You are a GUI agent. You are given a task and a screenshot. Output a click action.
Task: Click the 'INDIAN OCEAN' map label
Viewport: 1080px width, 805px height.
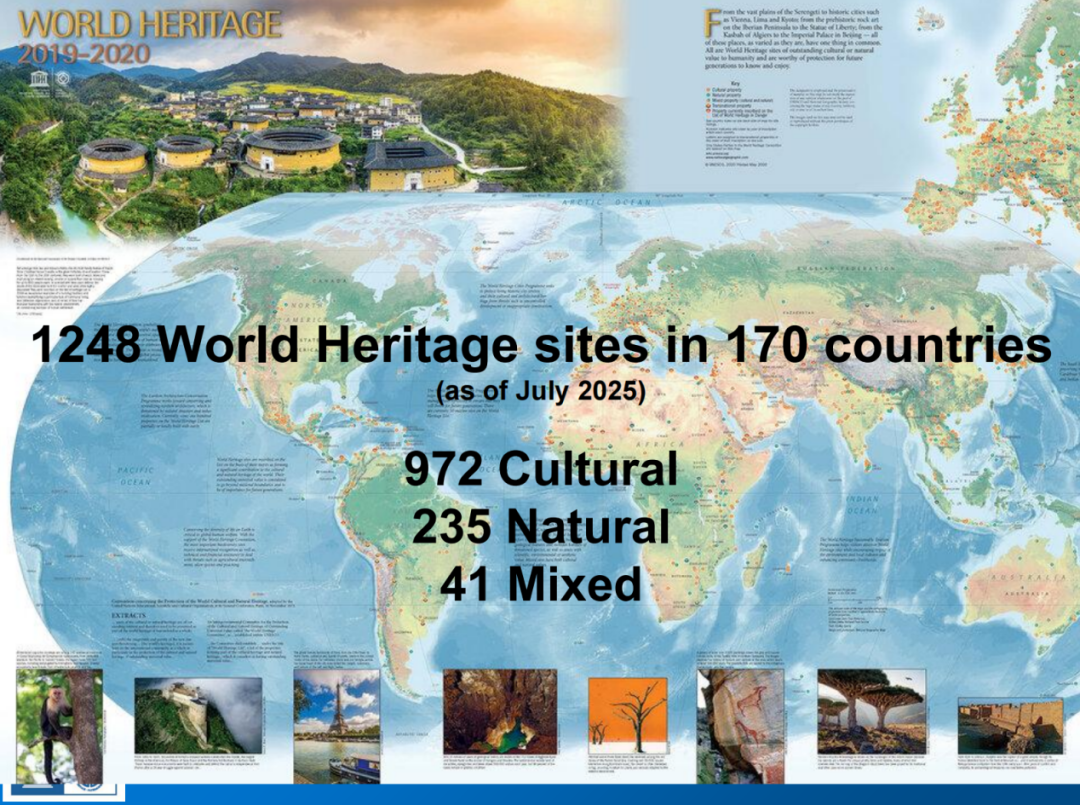click(x=862, y=504)
